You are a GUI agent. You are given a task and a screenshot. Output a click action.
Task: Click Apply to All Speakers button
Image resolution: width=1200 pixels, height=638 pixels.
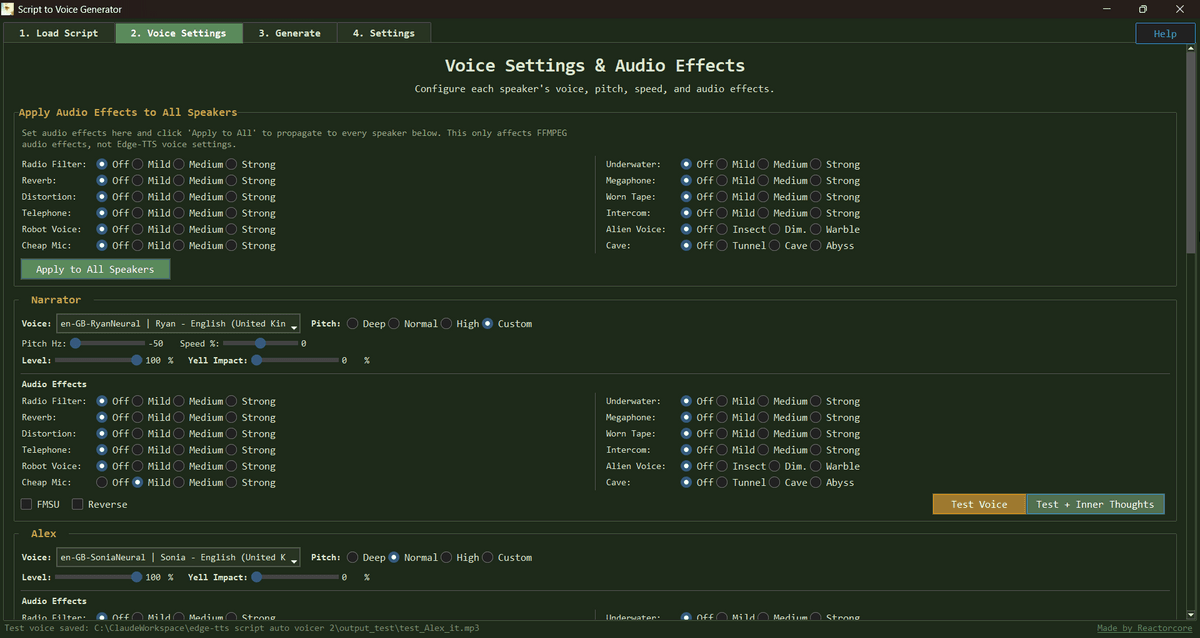[95, 269]
